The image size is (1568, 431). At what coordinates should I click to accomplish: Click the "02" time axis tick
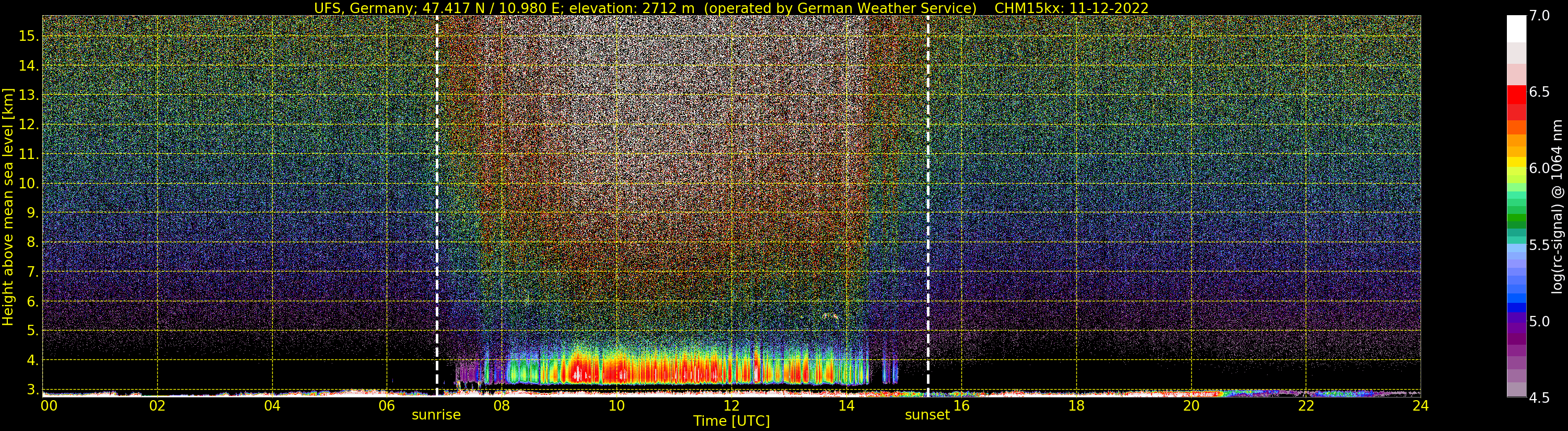coord(157,406)
